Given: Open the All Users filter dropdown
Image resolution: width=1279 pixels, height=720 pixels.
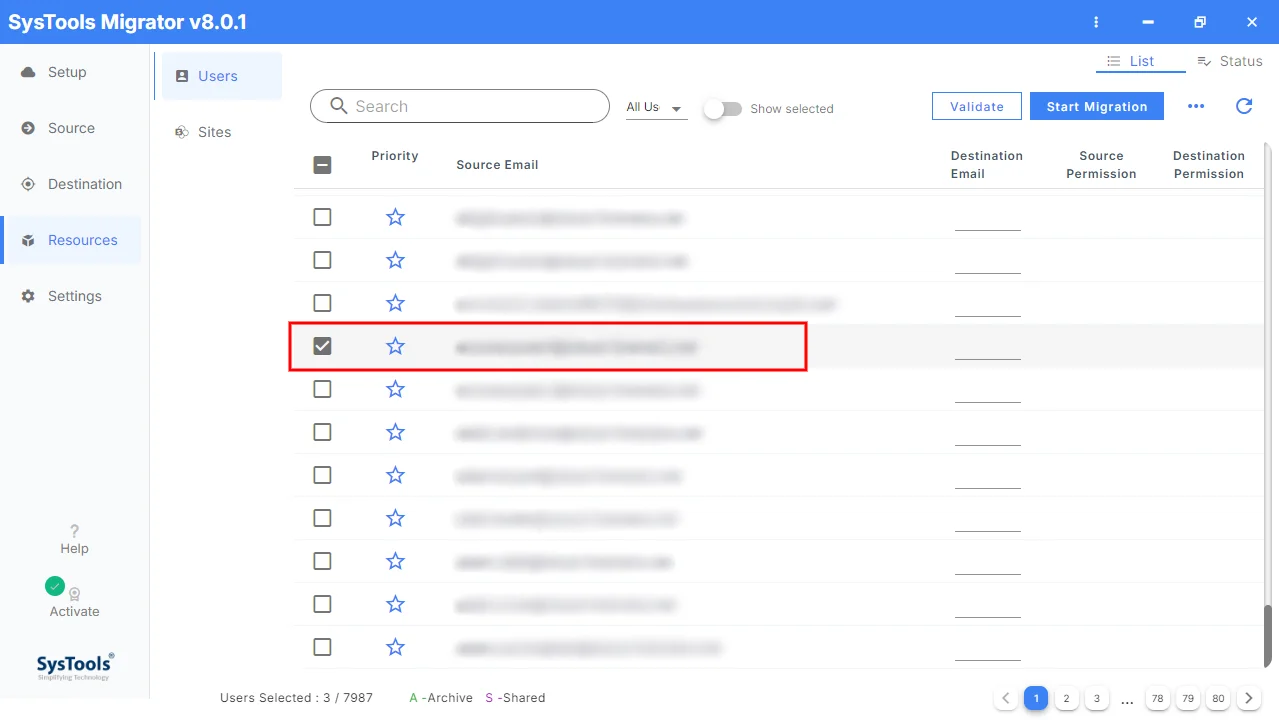Looking at the screenshot, I should pyautogui.click(x=656, y=107).
